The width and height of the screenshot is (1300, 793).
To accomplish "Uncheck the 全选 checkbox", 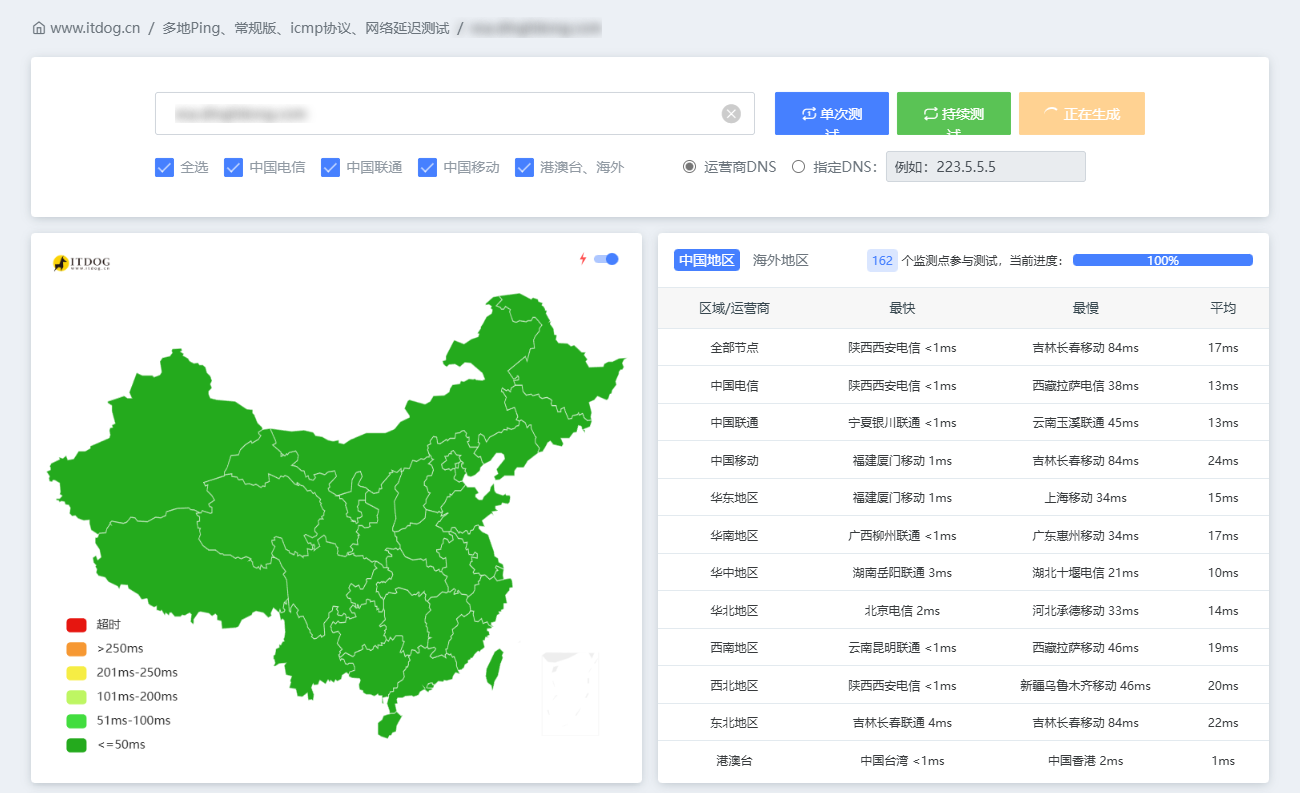I will pos(165,167).
